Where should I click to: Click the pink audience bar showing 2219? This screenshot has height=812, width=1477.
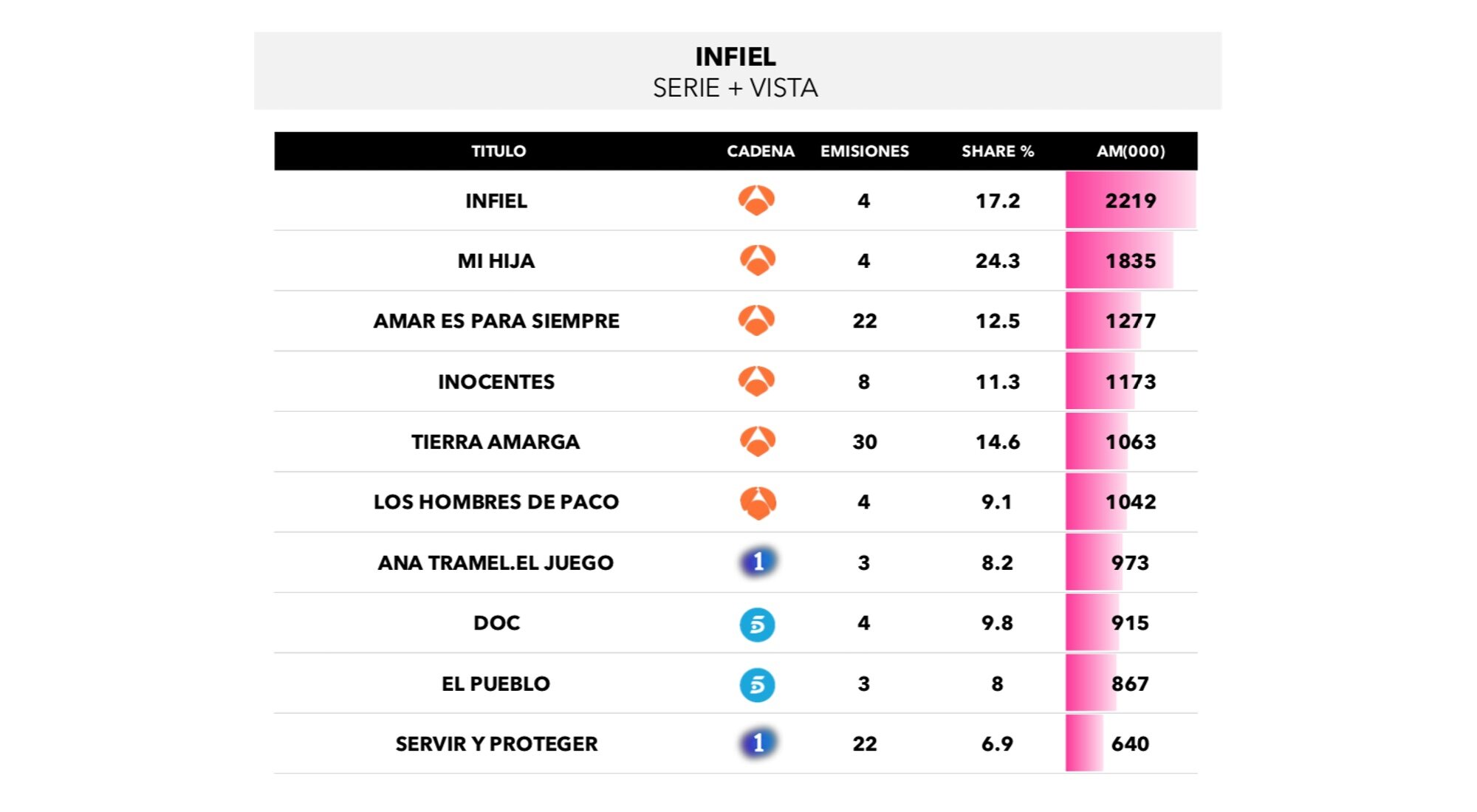[1130, 200]
